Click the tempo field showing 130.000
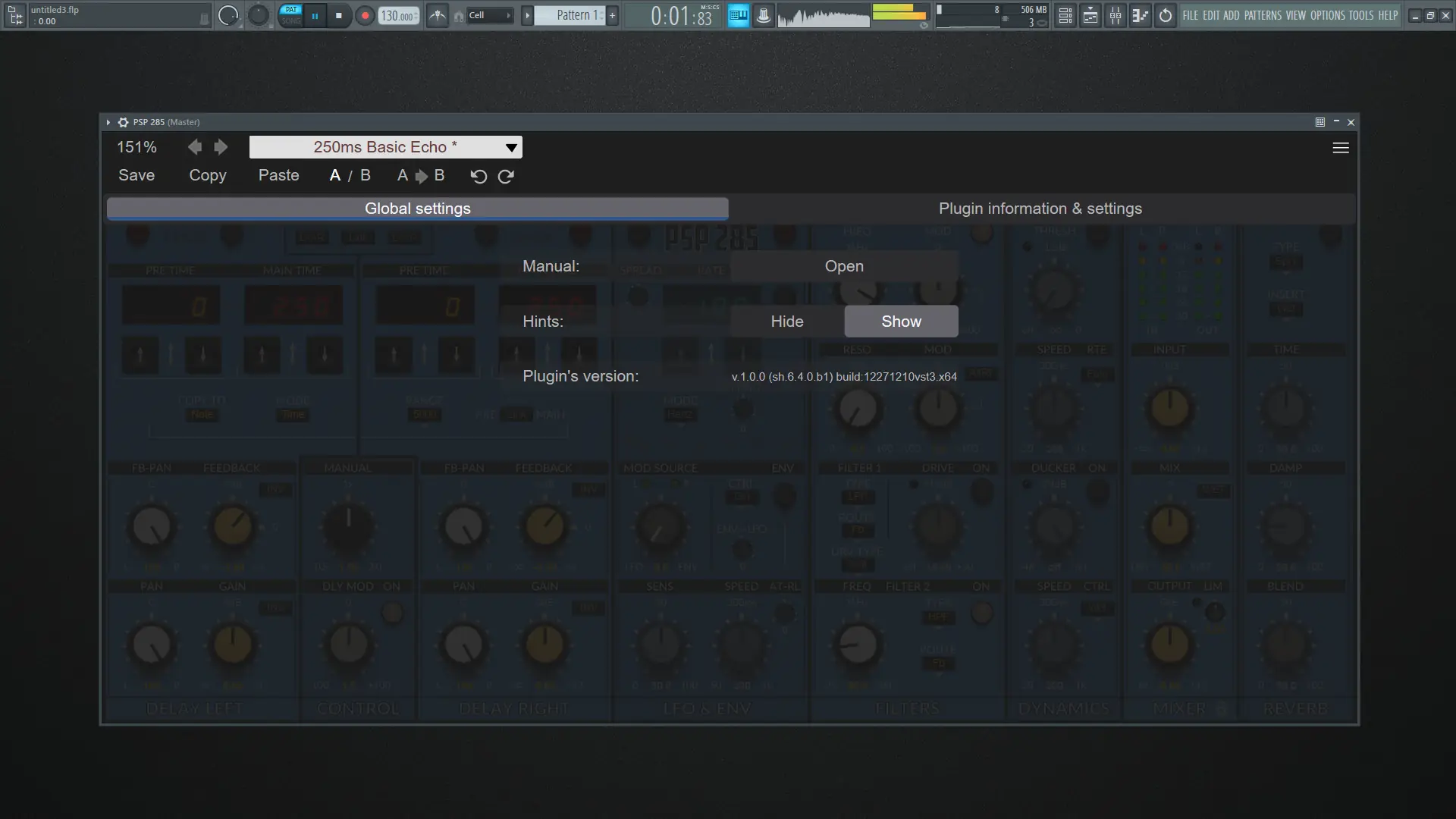The width and height of the screenshot is (1456, 819). click(x=397, y=16)
